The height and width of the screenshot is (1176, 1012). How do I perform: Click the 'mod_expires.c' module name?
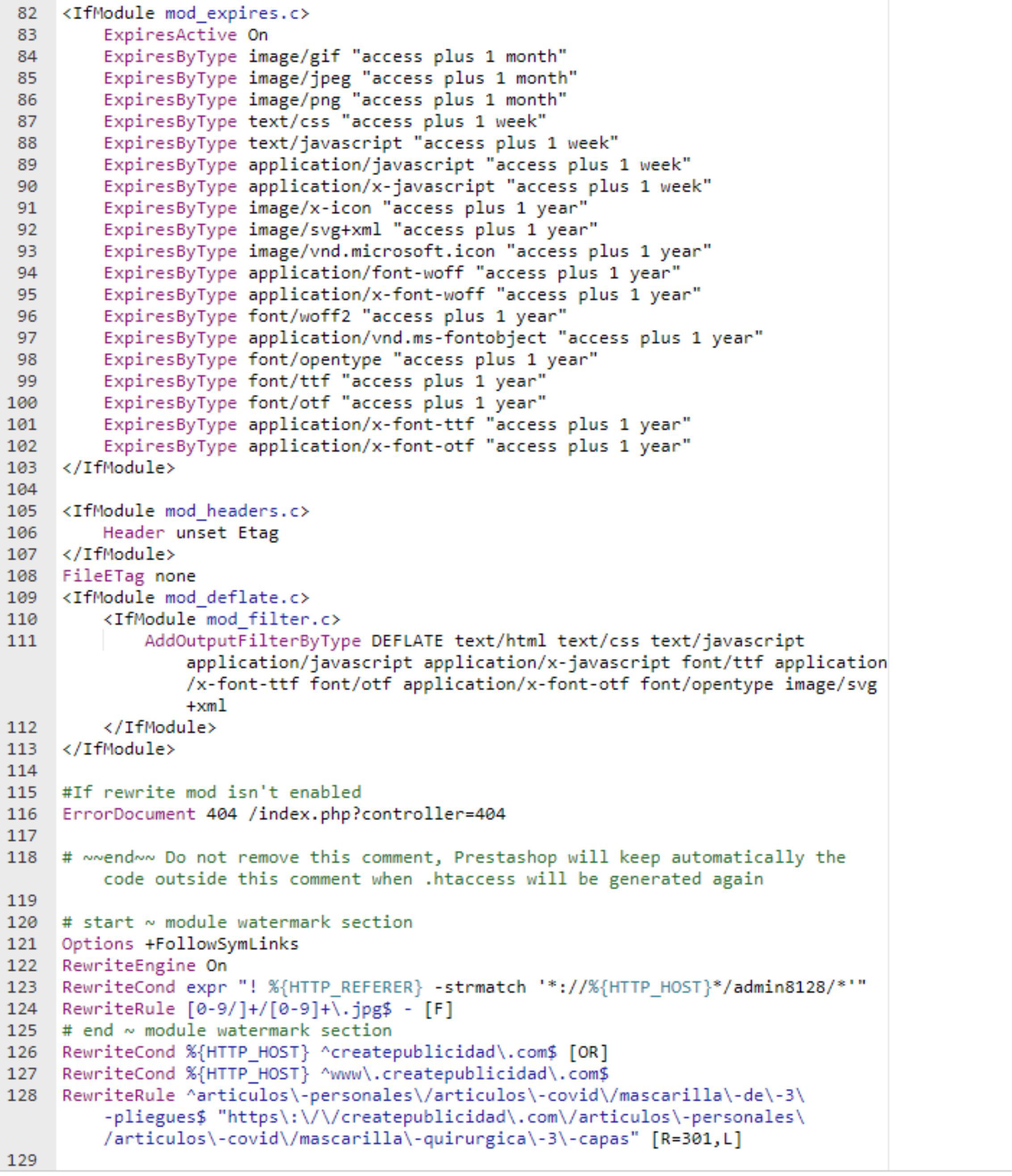coord(232,13)
